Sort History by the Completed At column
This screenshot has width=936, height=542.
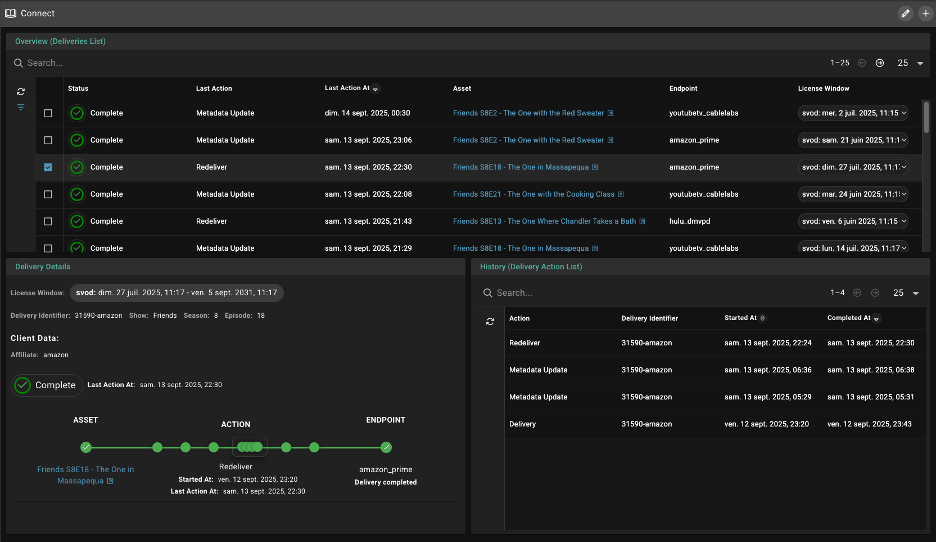pyautogui.click(x=850, y=318)
